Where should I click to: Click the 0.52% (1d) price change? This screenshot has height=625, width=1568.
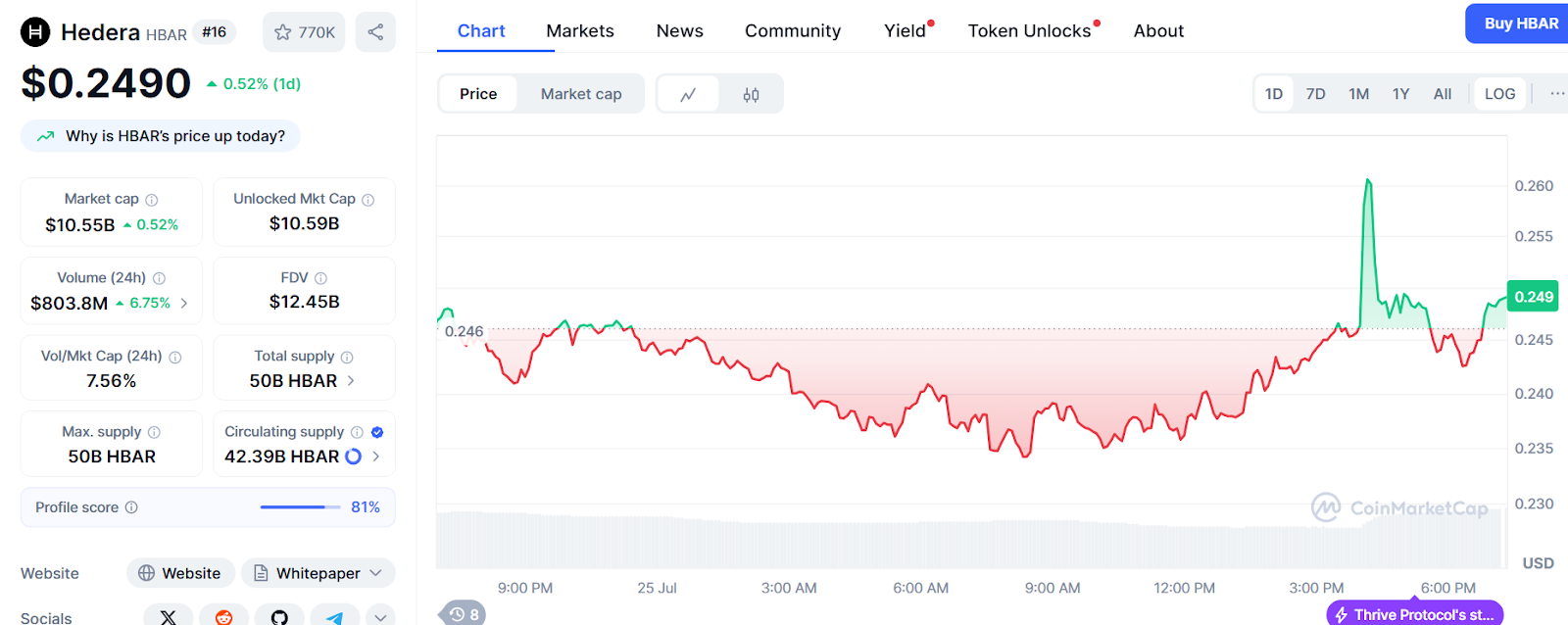[x=254, y=84]
